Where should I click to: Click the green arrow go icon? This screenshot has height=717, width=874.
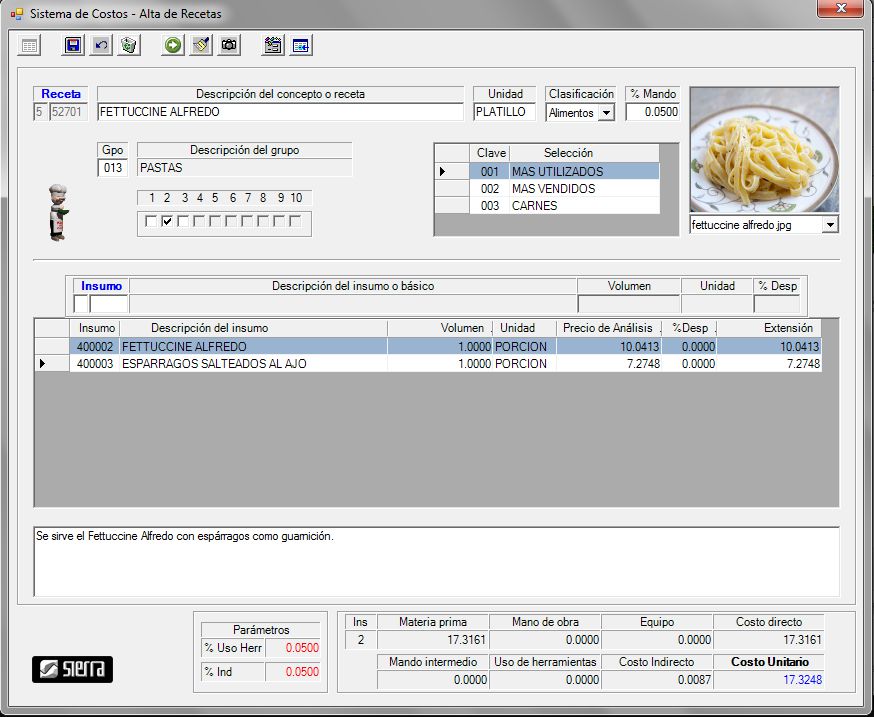click(173, 45)
